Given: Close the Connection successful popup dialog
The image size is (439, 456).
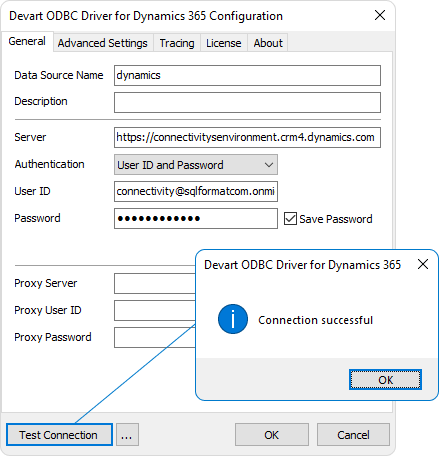Looking at the screenshot, I should click(x=423, y=264).
